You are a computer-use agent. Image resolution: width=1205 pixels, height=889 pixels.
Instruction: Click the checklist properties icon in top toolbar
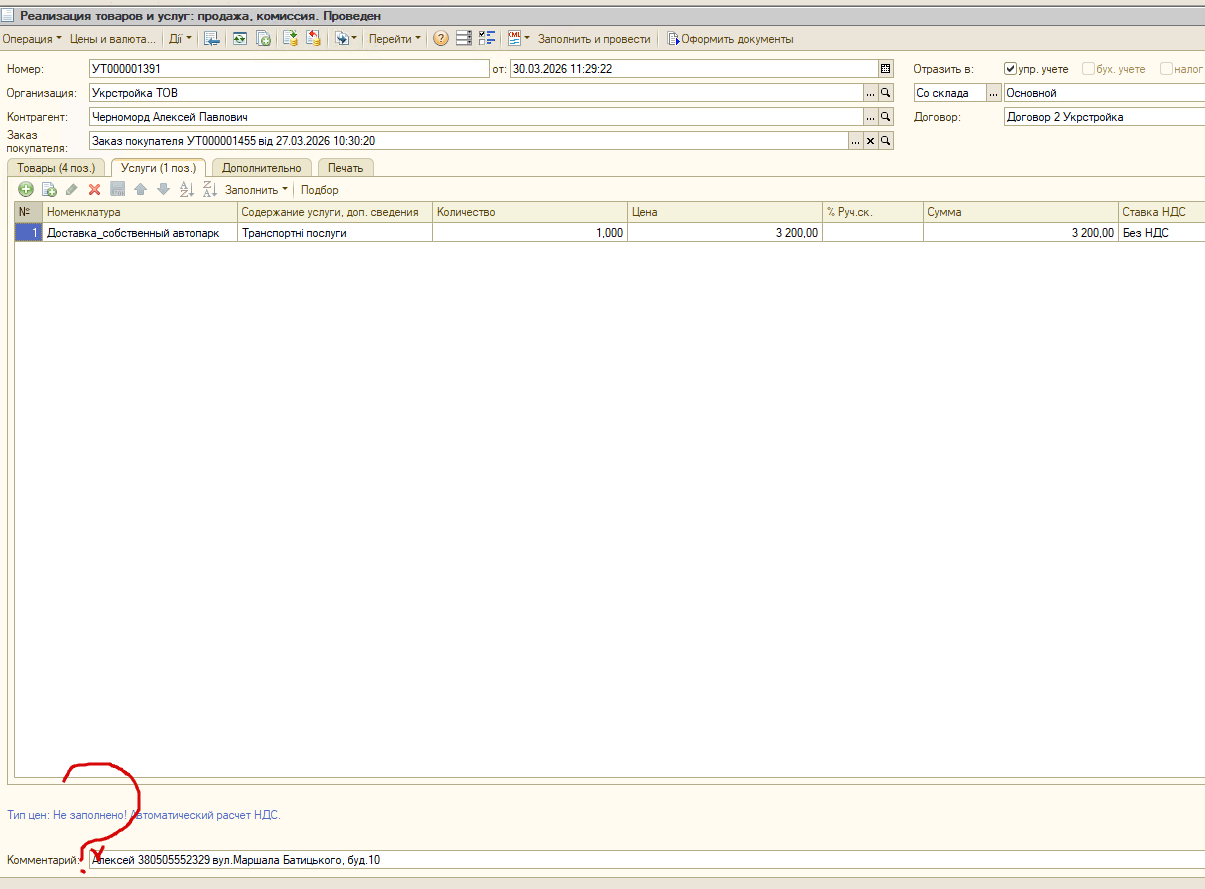pos(488,39)
